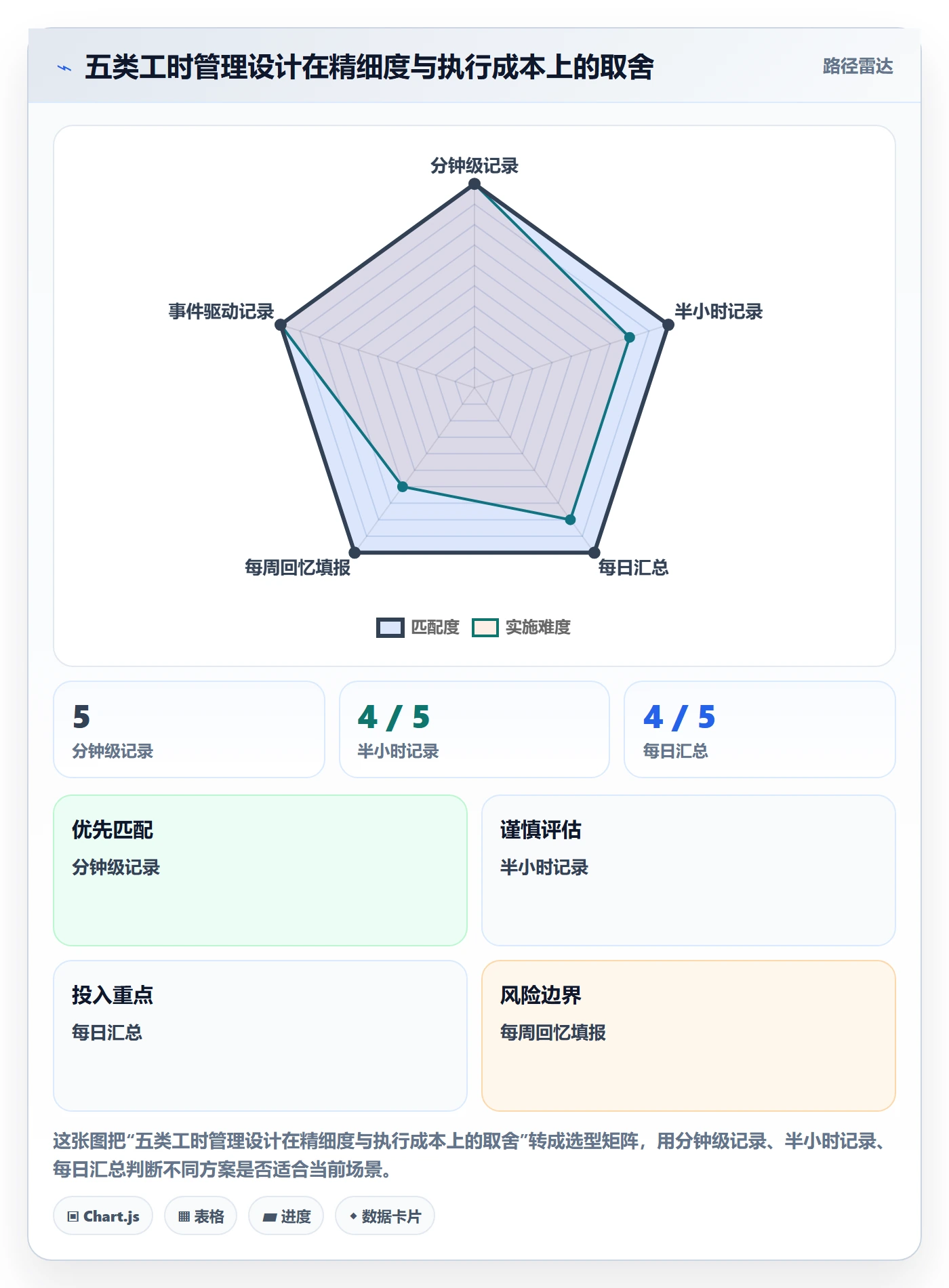Image resolution: width=949 pixels, height=1288 pixels.
Task: Select the 数据卡片 tag chip
Action: coord(385,1215)
